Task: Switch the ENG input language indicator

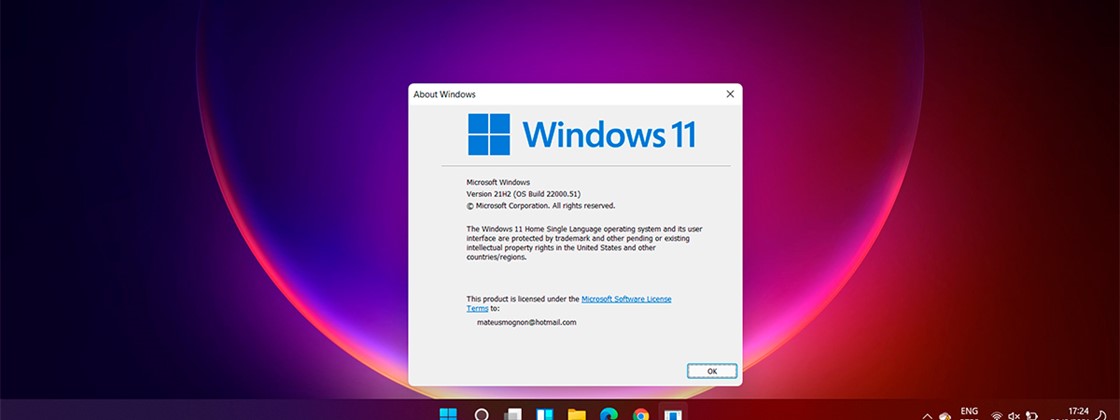Action: point(969,412)
